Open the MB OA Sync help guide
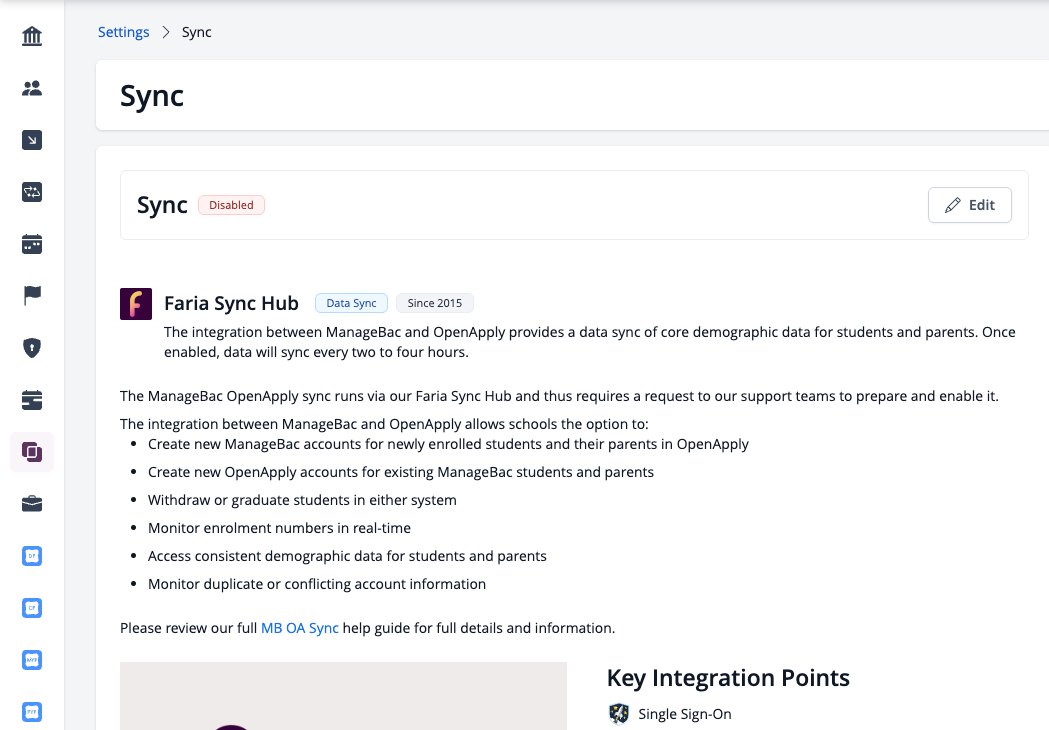 pos(299,628)
